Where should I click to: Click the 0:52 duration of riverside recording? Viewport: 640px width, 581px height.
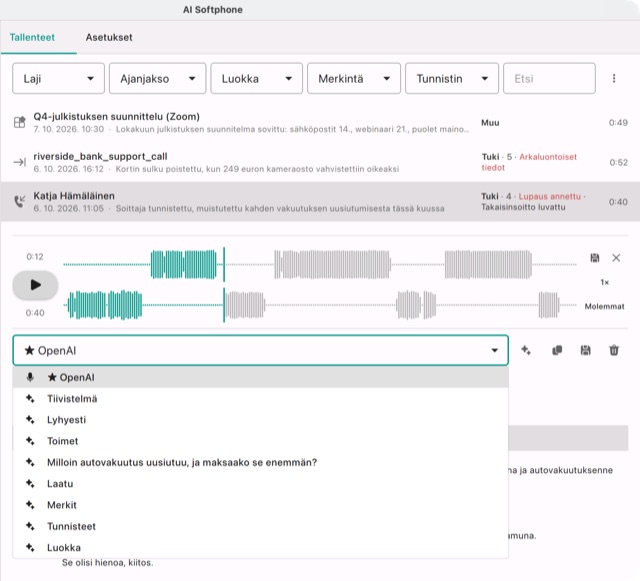point(618,162)
